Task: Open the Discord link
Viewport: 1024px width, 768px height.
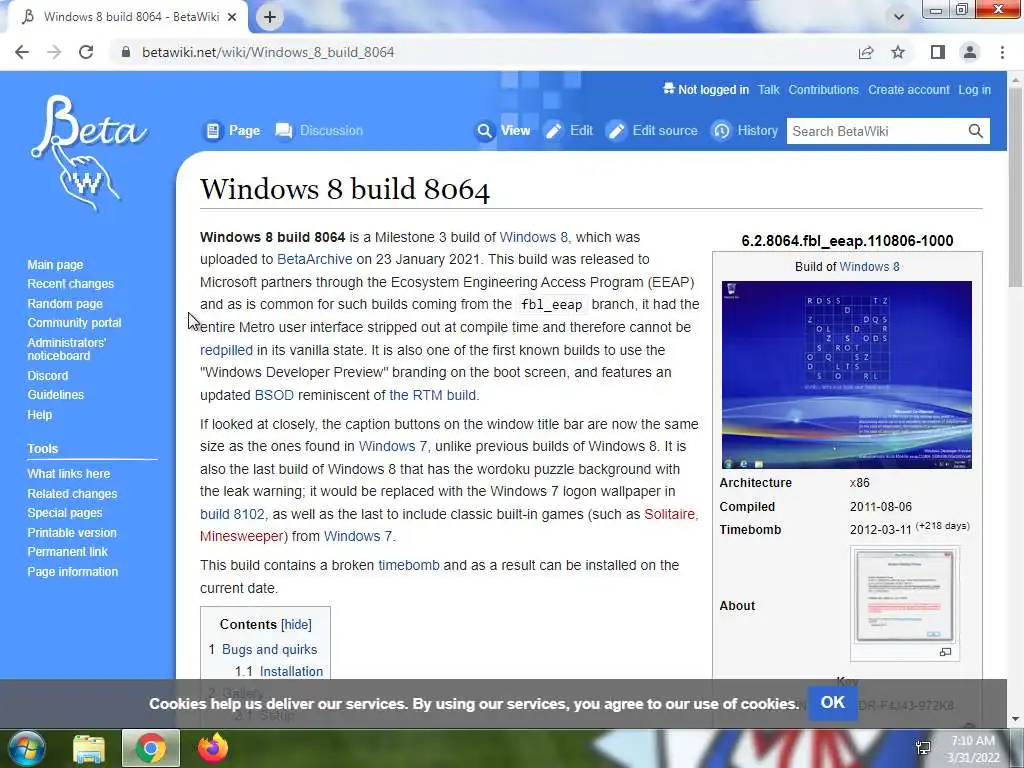Action: pos(48,376)
